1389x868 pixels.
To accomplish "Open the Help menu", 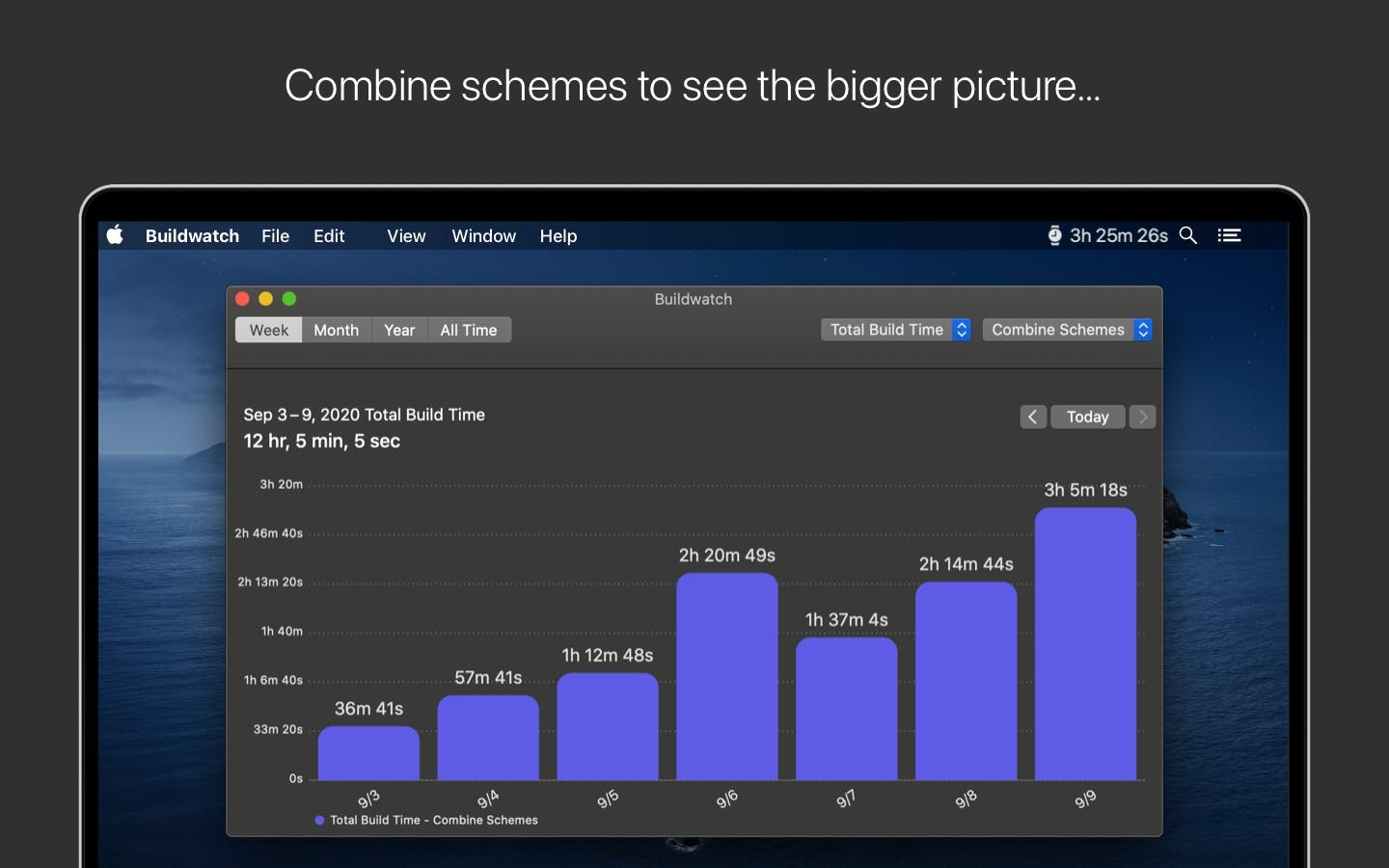I will (558, 235).
